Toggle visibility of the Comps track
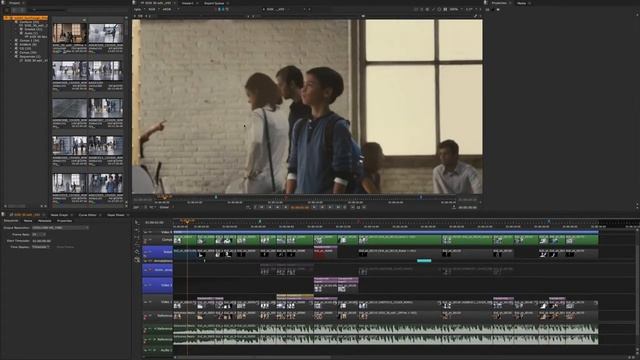 pos(145,240)
